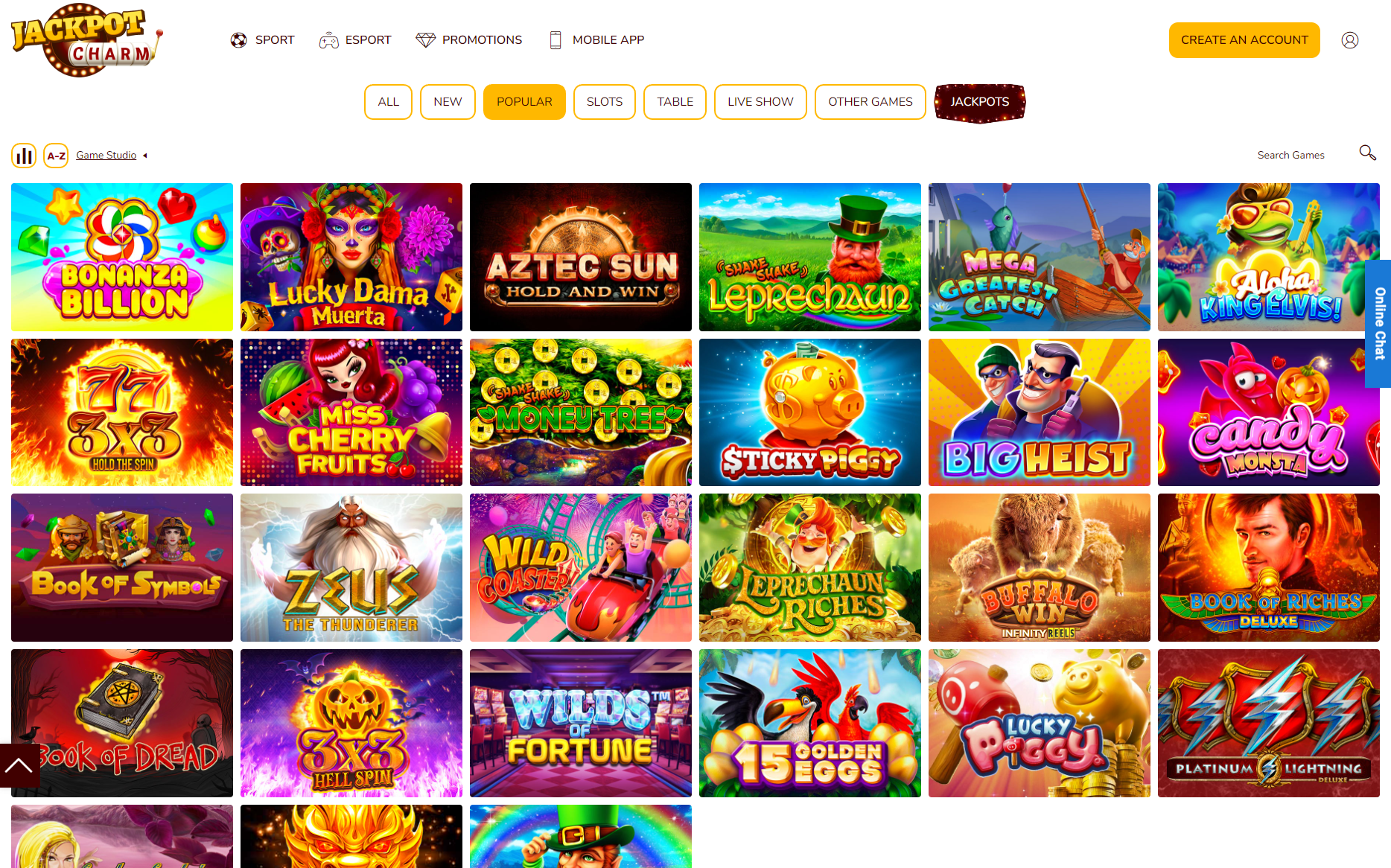Viewport: 1391px width, 868px height.
Task: Click the soccer ball Sport icon
Action: click(238, 40)
